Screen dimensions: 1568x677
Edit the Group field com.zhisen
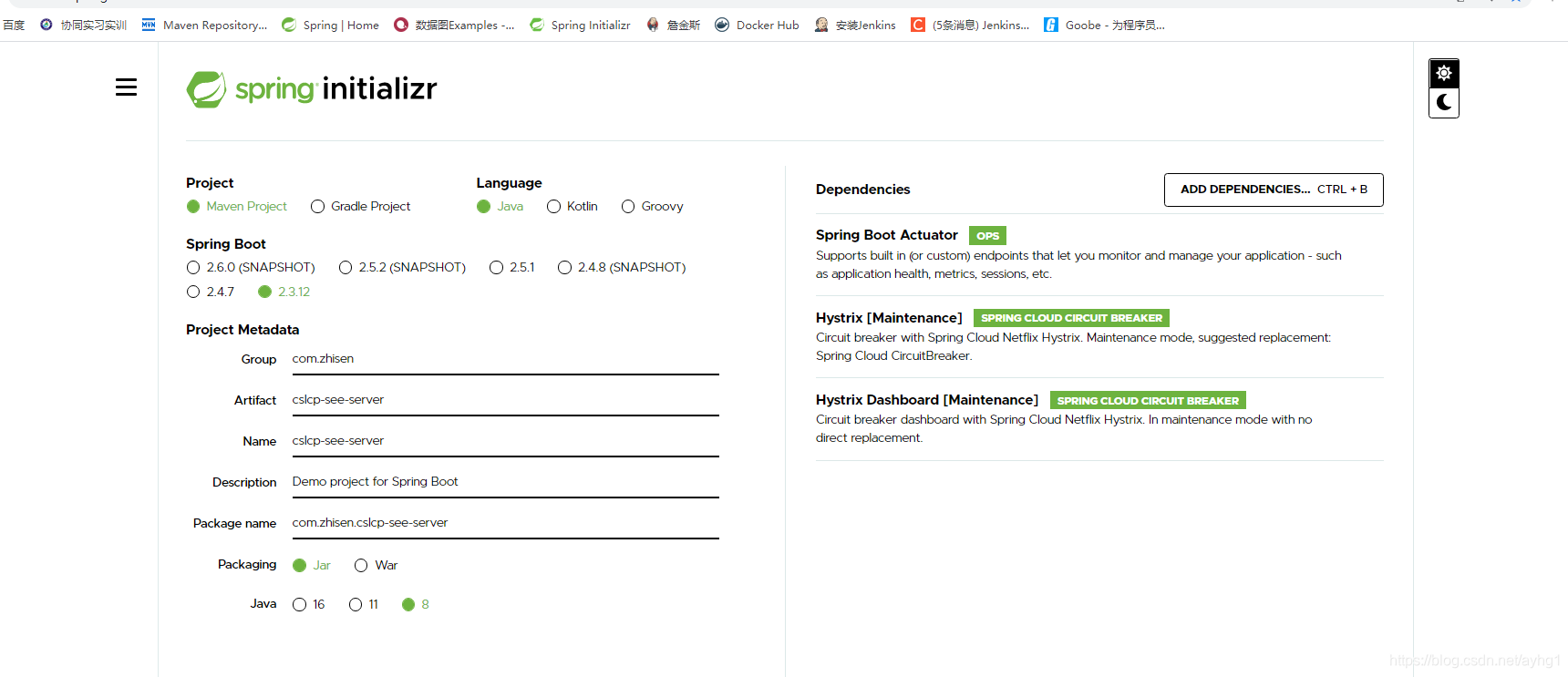click(505, 359)
